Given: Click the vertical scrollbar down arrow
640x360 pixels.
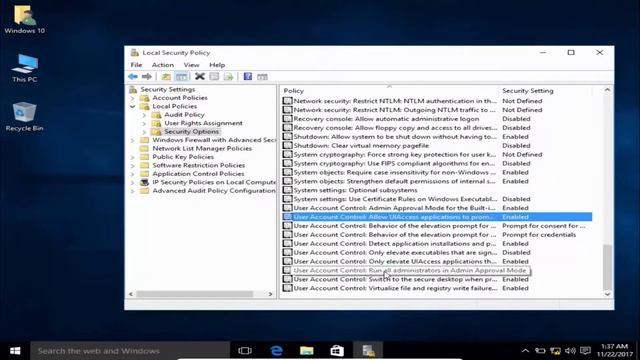Looking at the screenshot, I should (x=607, y=294).
